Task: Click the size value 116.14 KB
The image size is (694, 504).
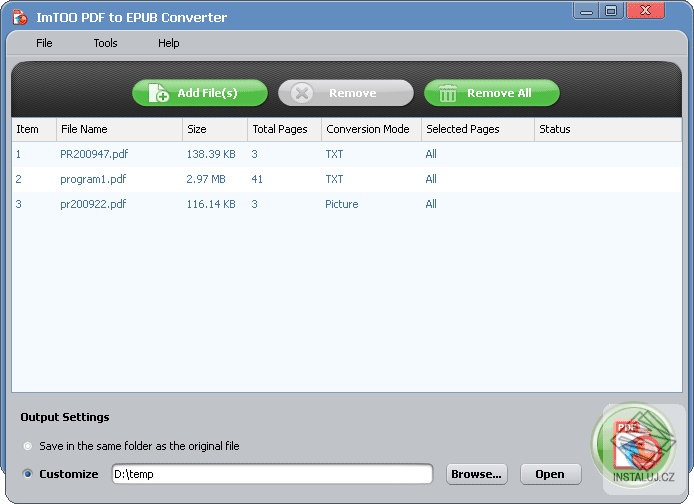Action: point(211,204)
